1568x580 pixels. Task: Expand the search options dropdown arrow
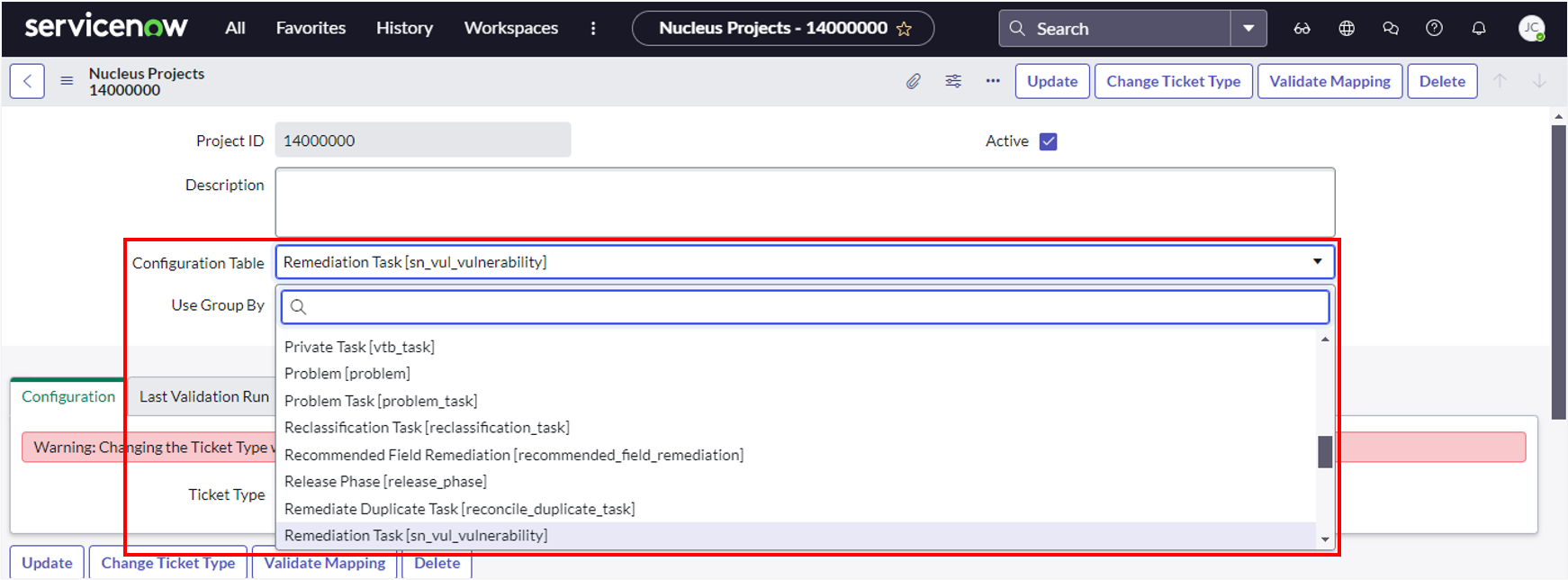[1248, 29]
